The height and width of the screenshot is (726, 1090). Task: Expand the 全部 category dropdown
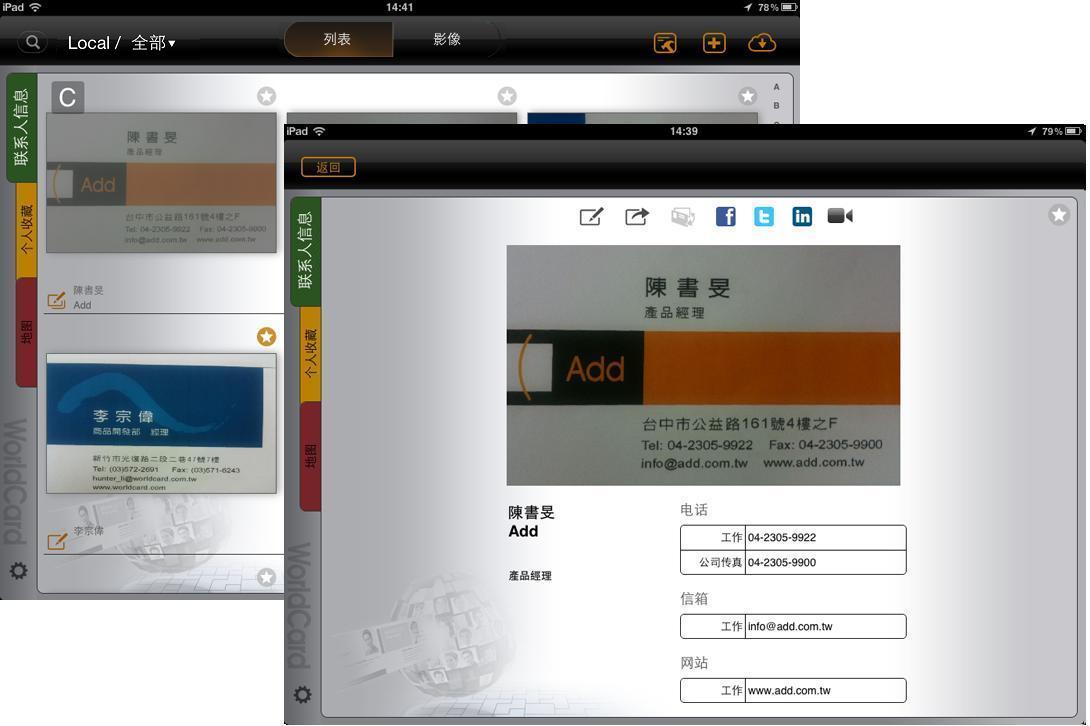153,43
